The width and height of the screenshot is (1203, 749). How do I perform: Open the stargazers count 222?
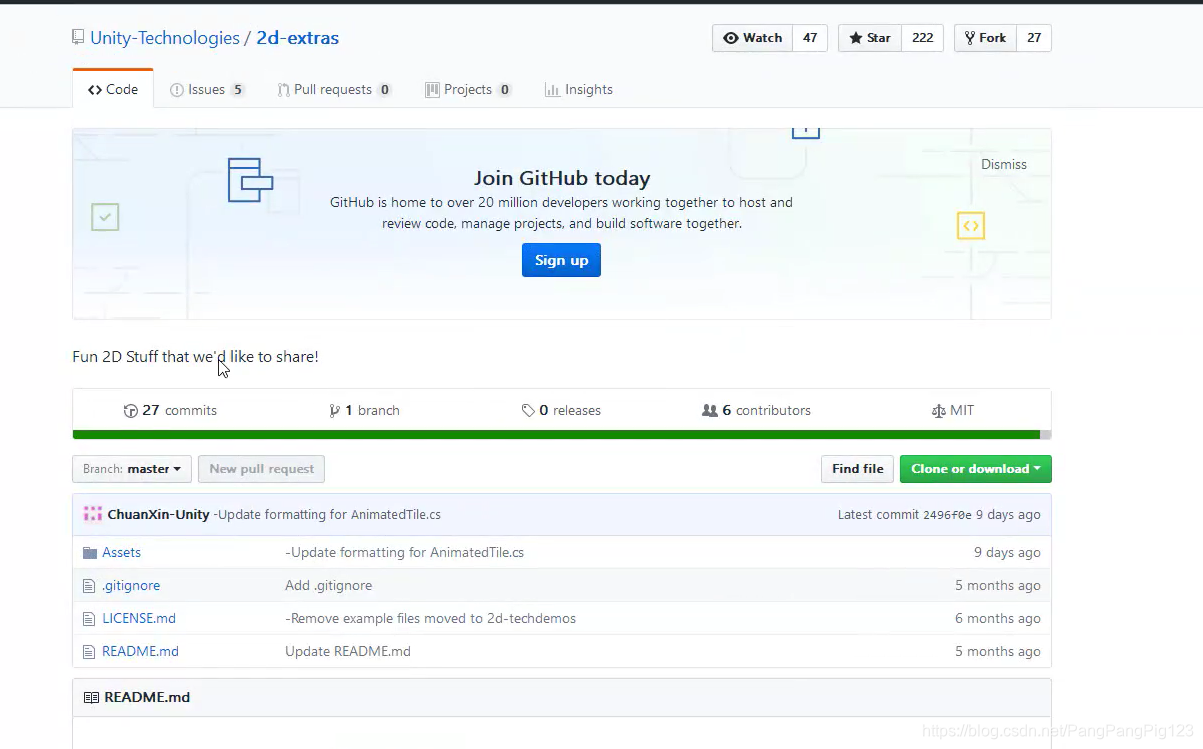[923, 38]
